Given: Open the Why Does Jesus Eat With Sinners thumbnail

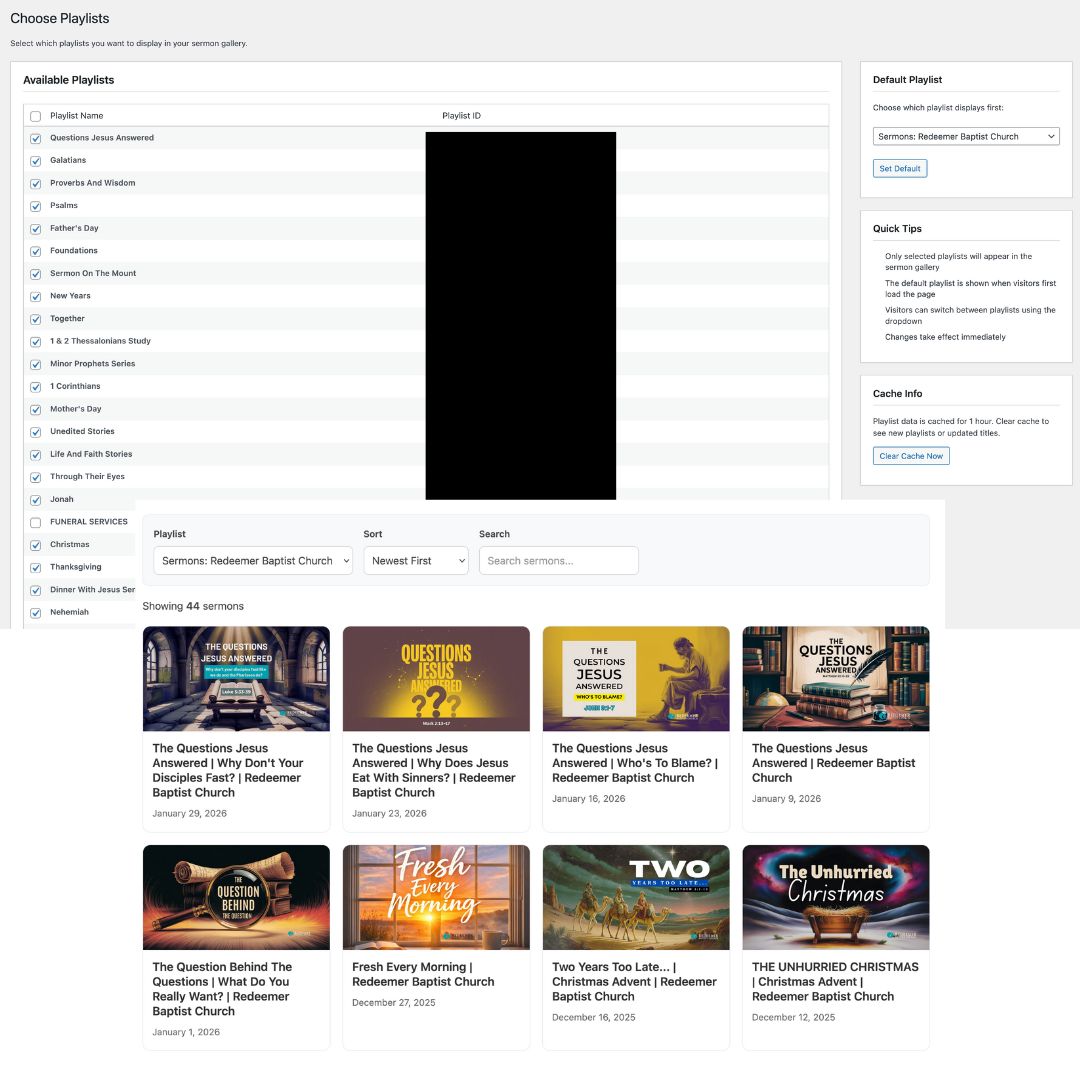Looking at the screenshot, I should coord(436,679).
